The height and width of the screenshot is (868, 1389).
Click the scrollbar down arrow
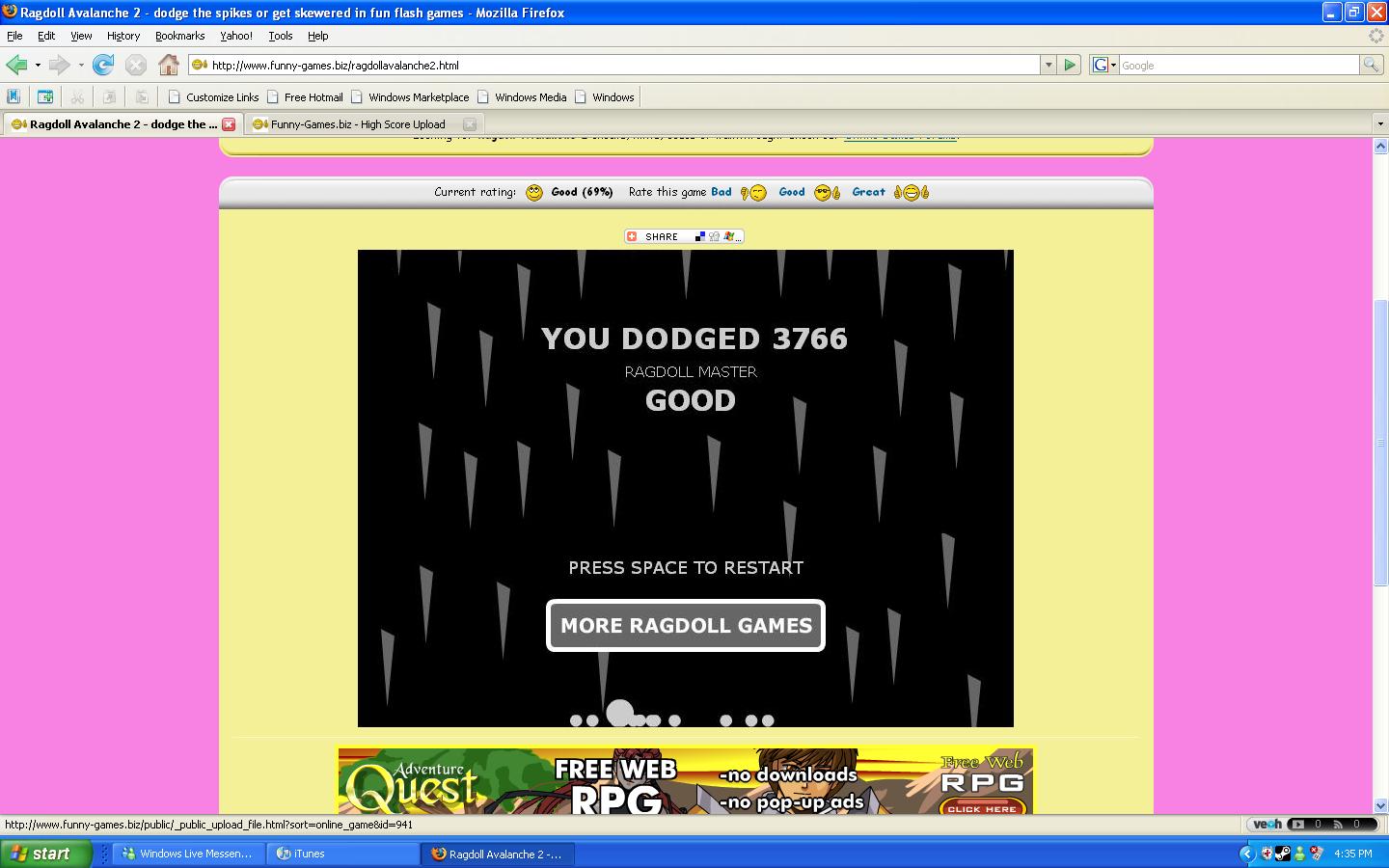coord(1380,805)
